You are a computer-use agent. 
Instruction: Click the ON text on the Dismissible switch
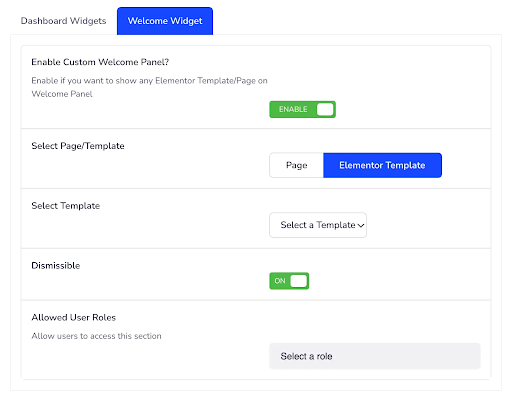(x=280, y=281)
